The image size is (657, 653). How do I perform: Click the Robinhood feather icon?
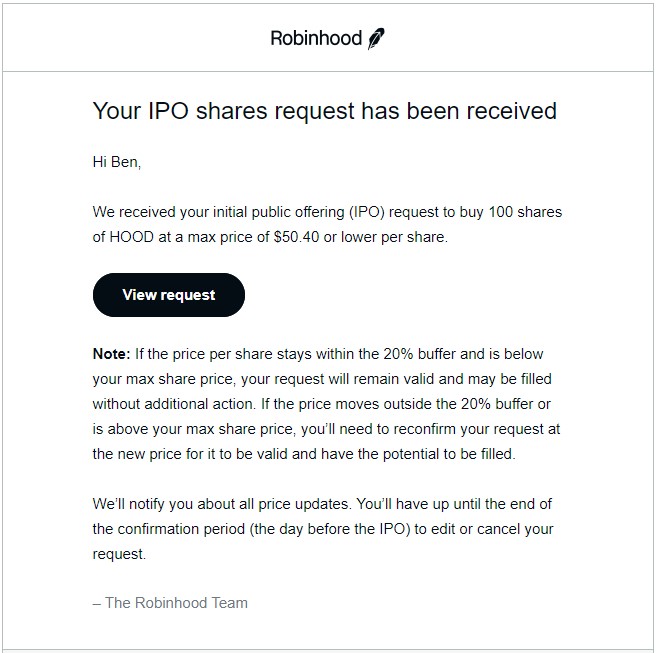tap(376, 39)
